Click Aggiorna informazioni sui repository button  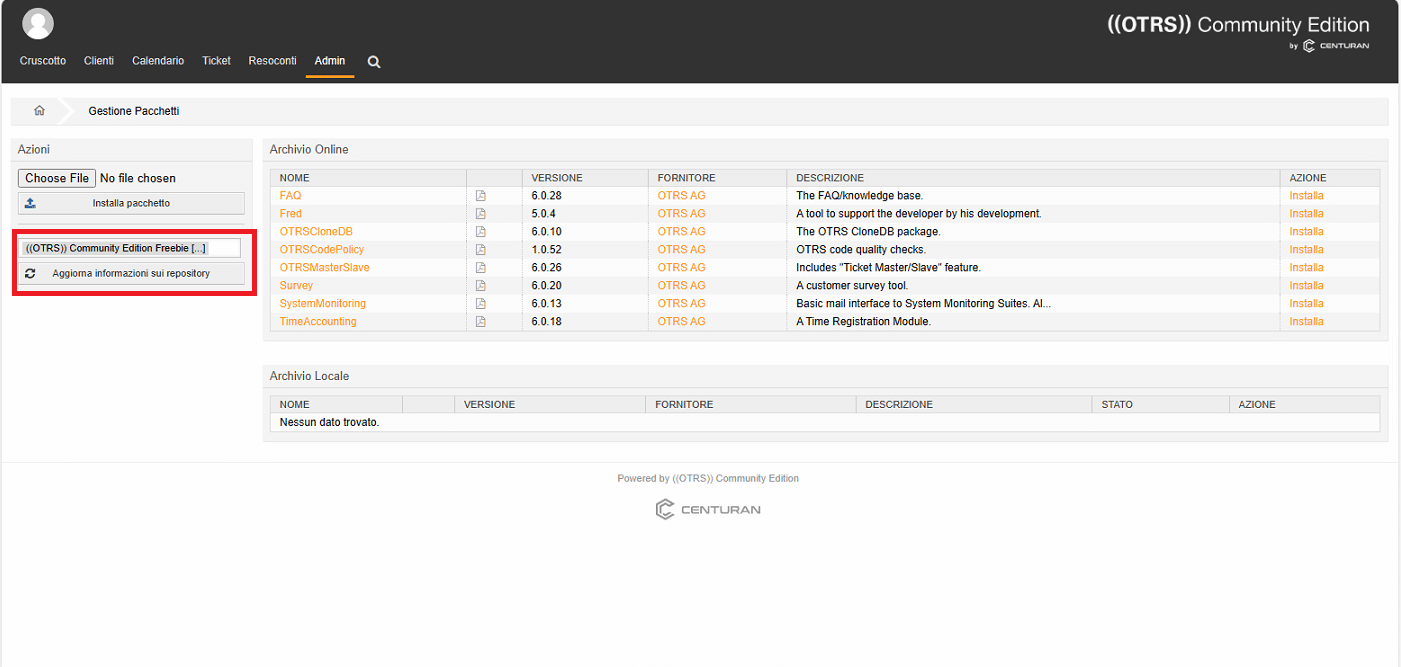131,273
